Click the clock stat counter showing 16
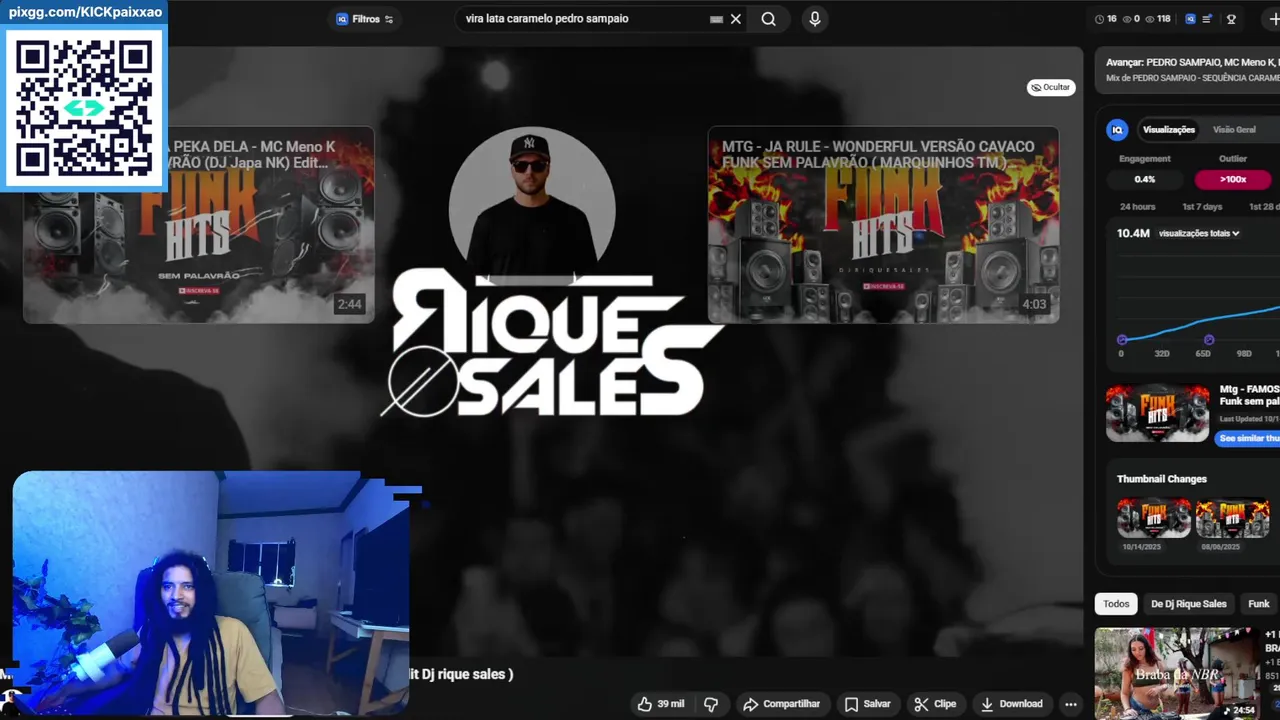 1106,19
